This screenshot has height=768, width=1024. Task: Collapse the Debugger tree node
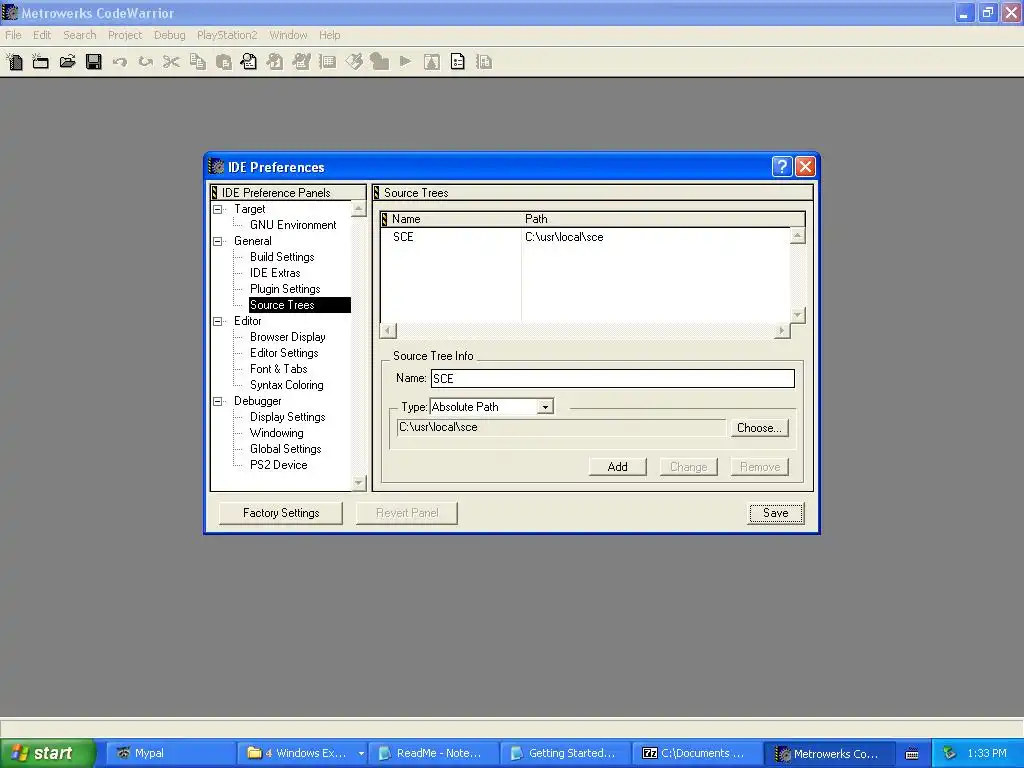(x=217, y=401)
